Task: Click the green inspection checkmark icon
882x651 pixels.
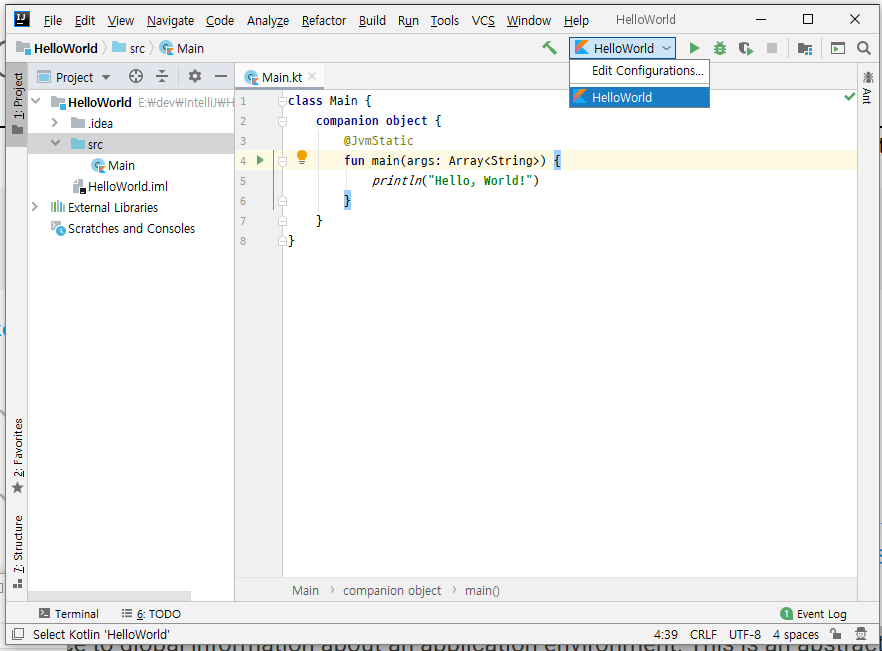Action: point(849,97)
